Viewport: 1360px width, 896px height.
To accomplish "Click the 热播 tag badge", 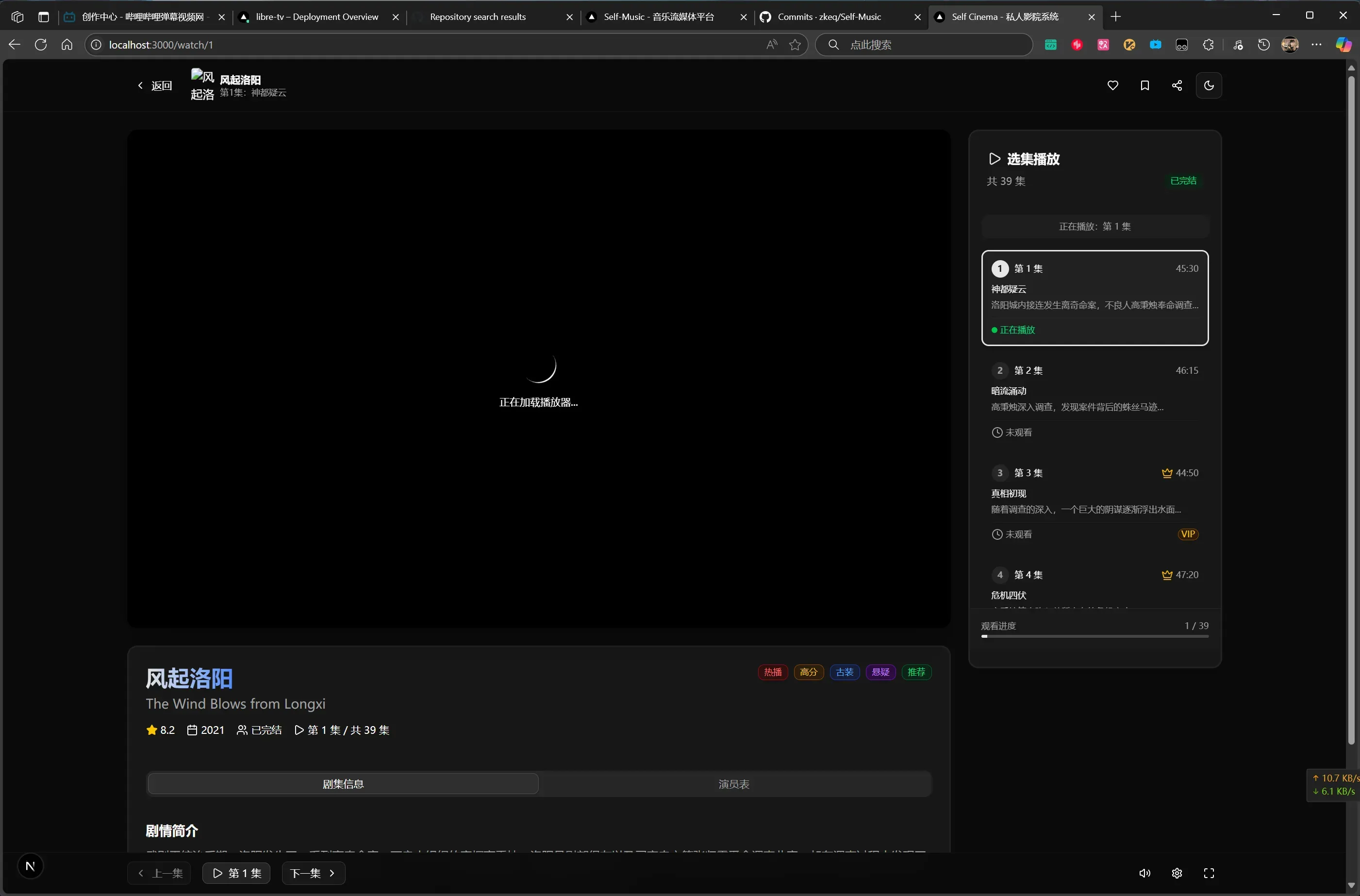I will (x=773, y=672).
